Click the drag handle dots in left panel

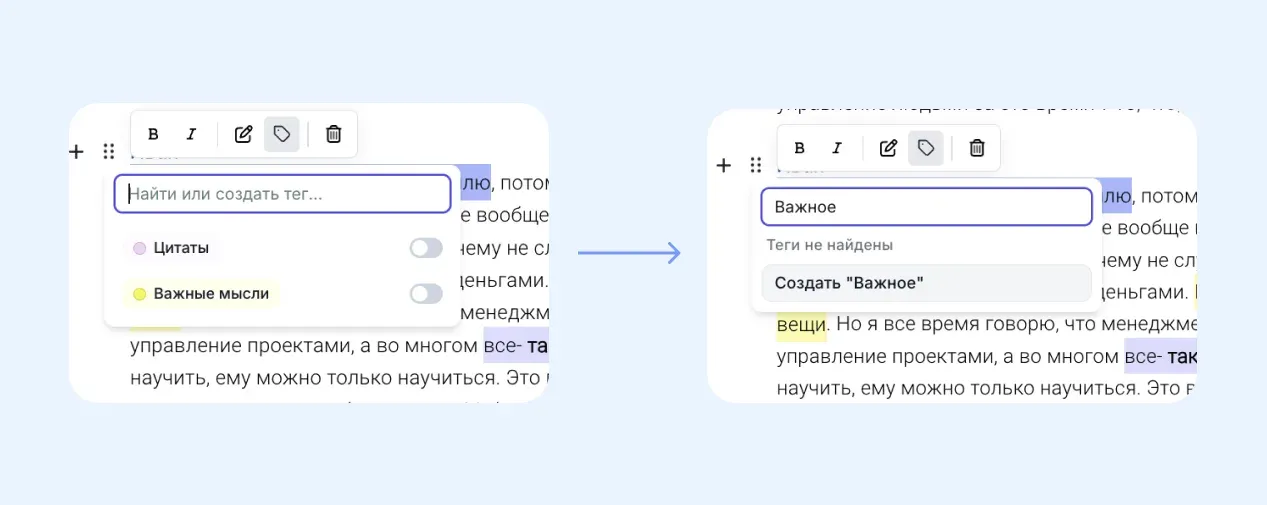coord(109,151)
